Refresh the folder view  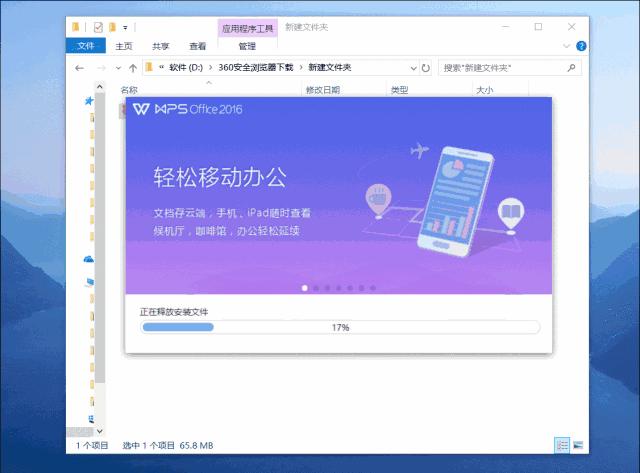[426, 68]
